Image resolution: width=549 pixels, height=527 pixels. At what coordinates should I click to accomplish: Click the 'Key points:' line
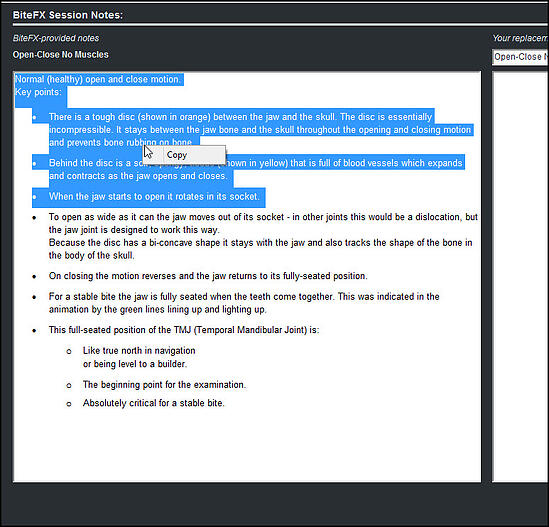pos(38,92)
